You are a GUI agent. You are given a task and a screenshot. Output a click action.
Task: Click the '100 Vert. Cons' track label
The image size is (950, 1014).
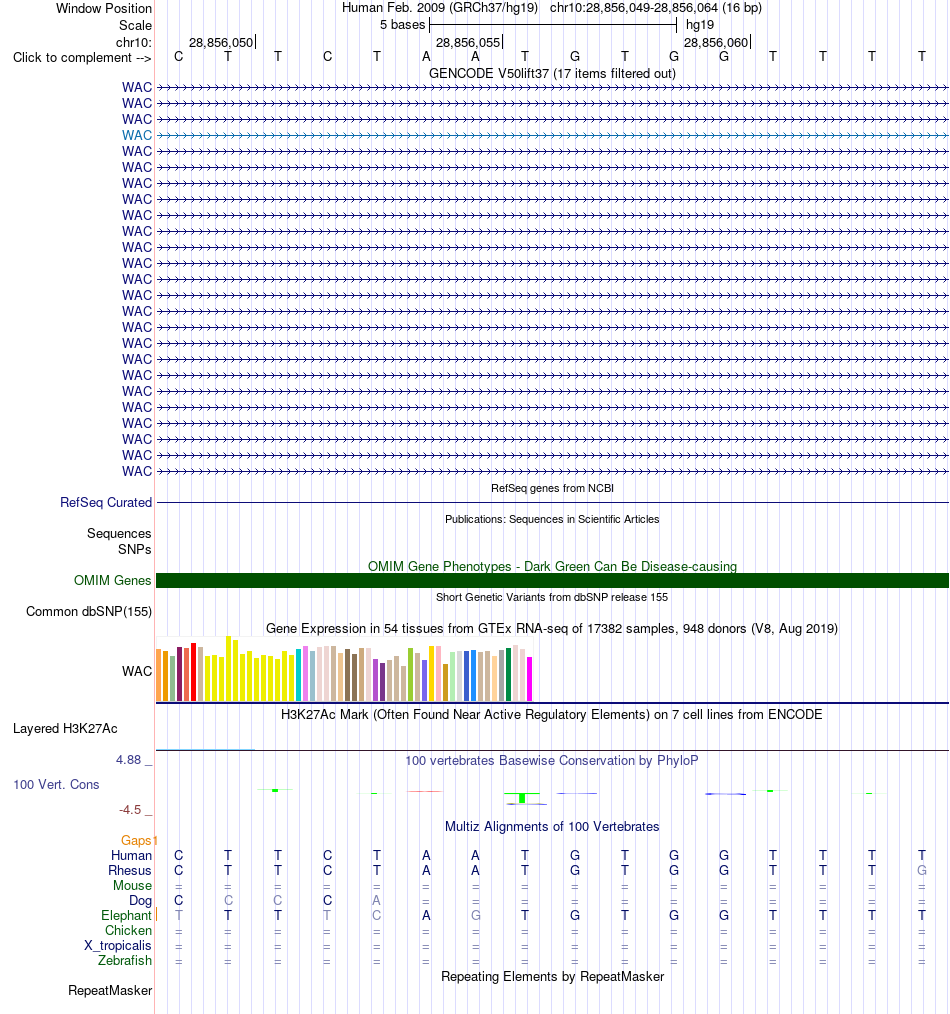point(56,784)
